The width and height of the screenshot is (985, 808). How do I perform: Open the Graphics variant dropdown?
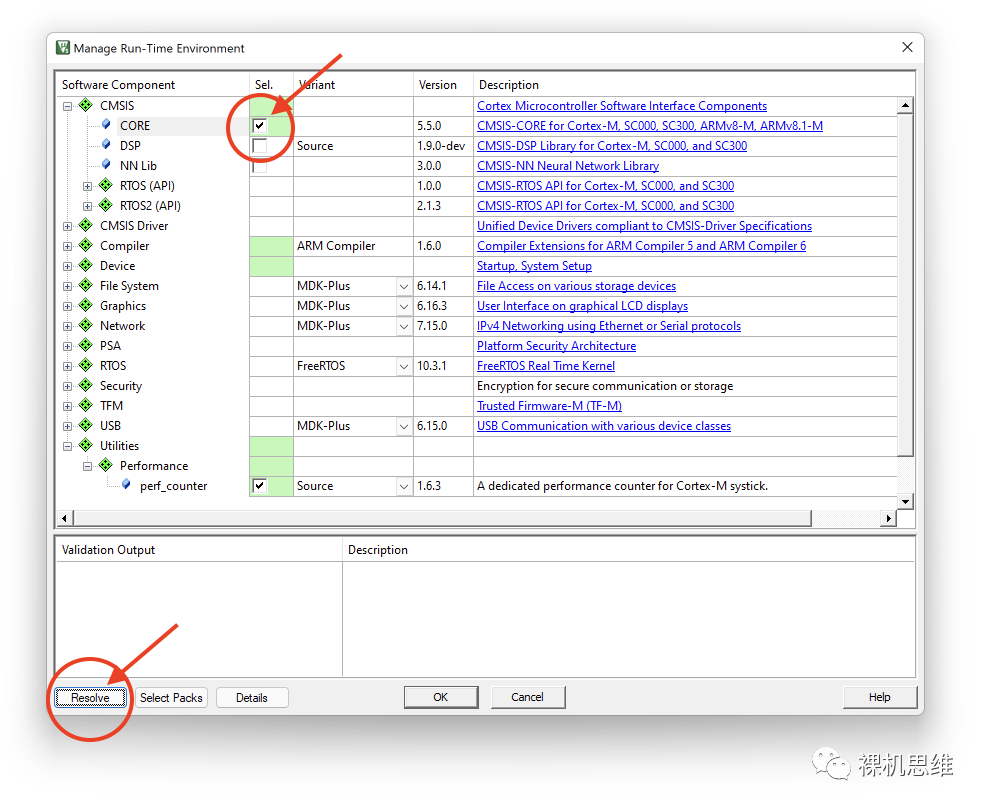coord(404,307)
